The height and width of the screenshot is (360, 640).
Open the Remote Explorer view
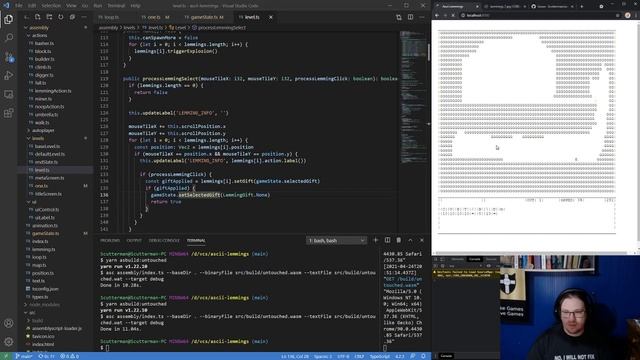coord(9,94)
